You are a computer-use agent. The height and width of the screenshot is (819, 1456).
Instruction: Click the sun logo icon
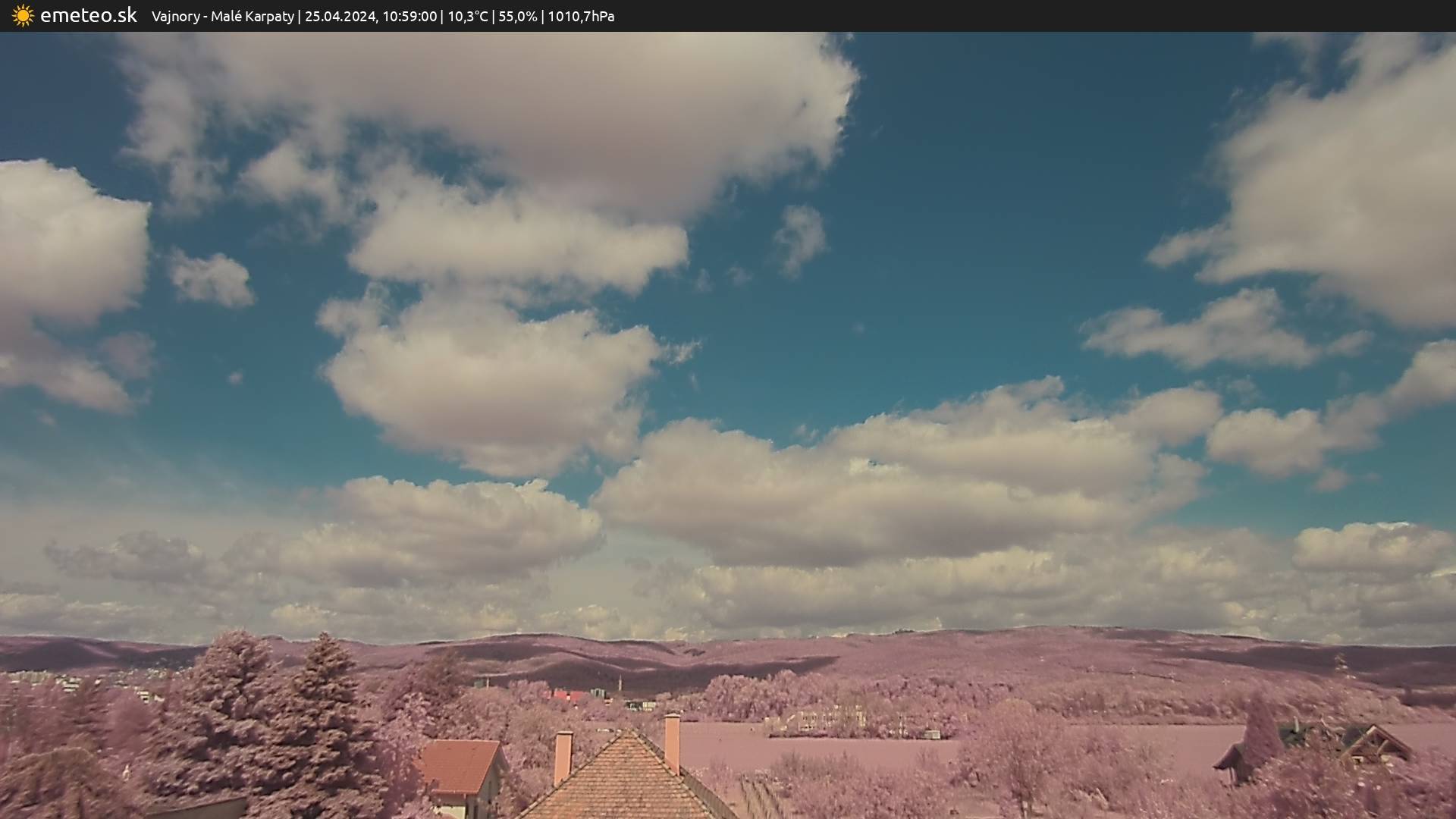click(23, 16)
